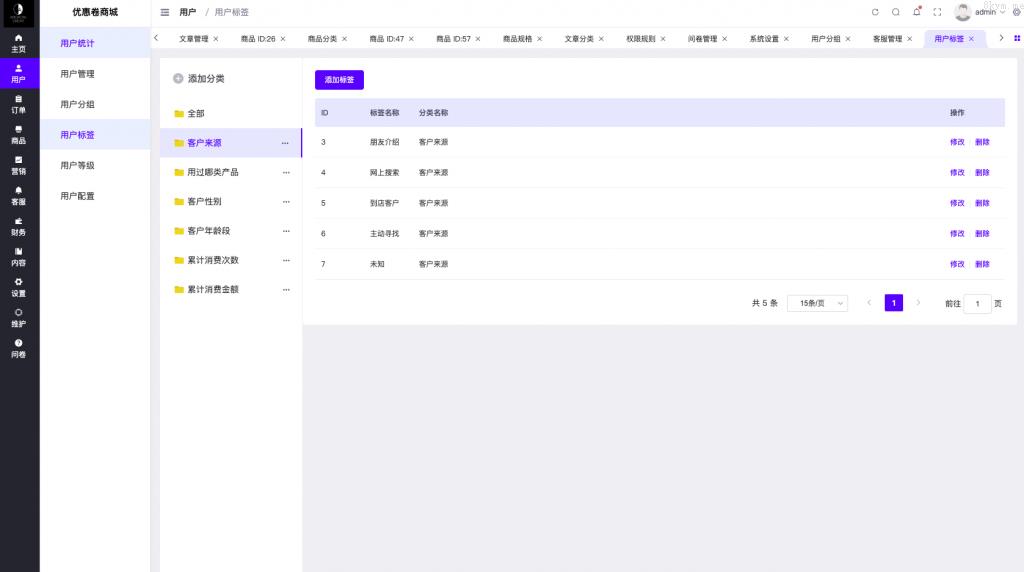
Task: Click 修改 for the 朋友介绍 tag
Action: click(957, 142)
